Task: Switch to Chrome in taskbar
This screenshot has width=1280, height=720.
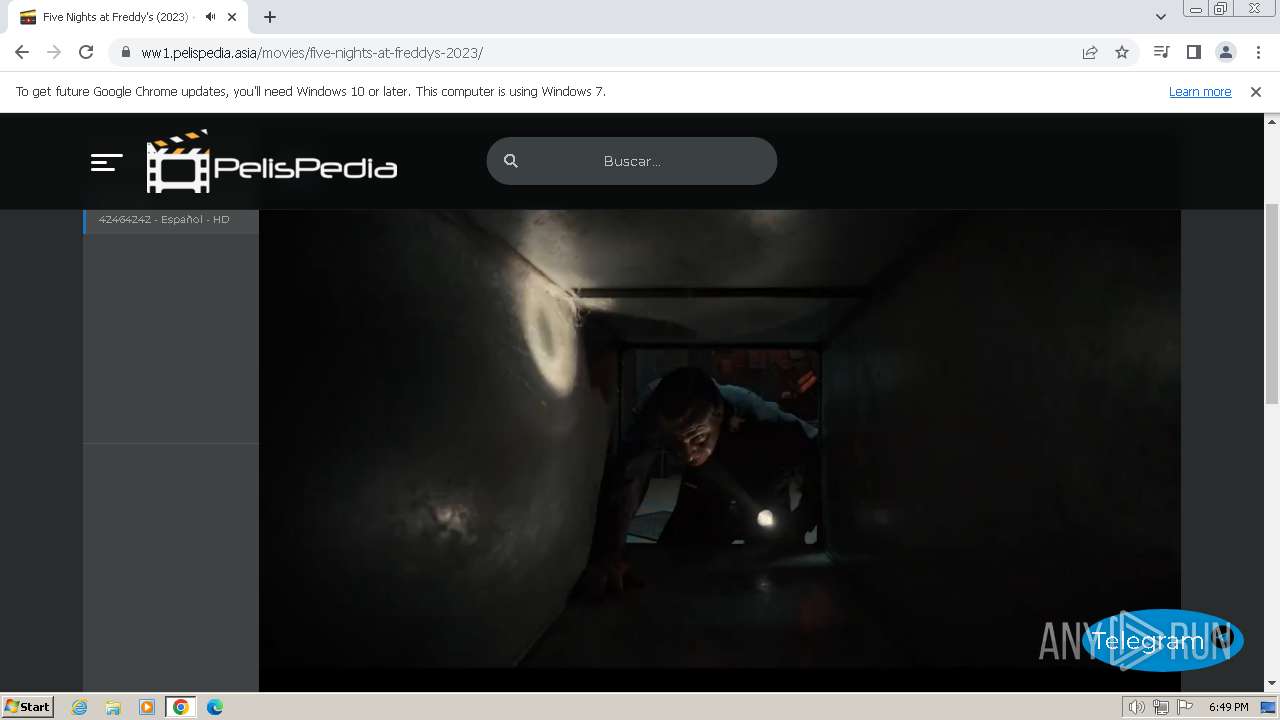Action: tap(181, 707)
